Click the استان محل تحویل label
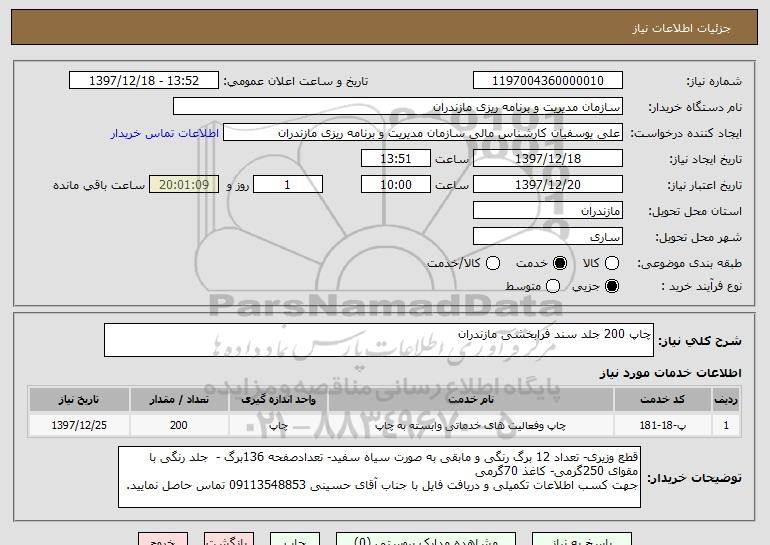Image resolution: width=770 pixels, height=545 pixels. [695, 211]
